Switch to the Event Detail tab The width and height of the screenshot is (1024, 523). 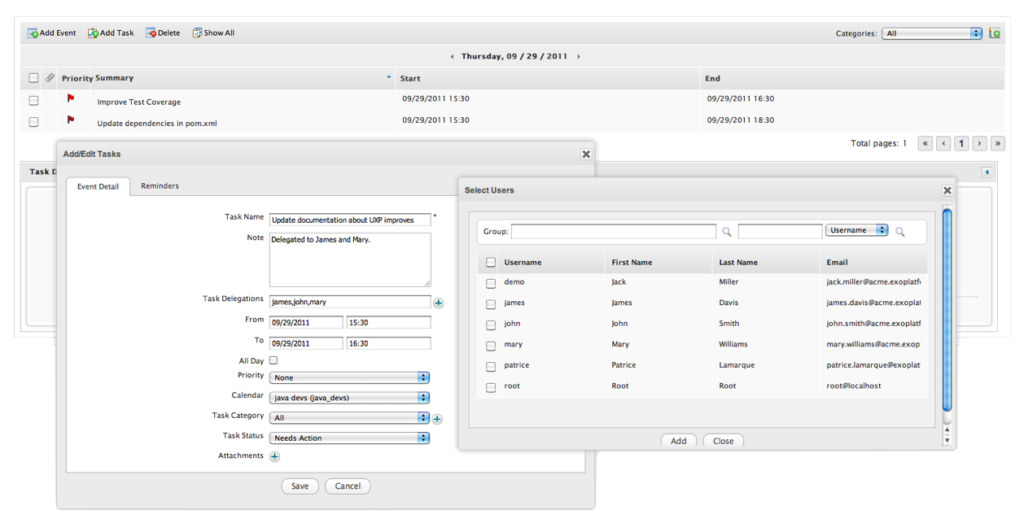click(x=98, y=187)
